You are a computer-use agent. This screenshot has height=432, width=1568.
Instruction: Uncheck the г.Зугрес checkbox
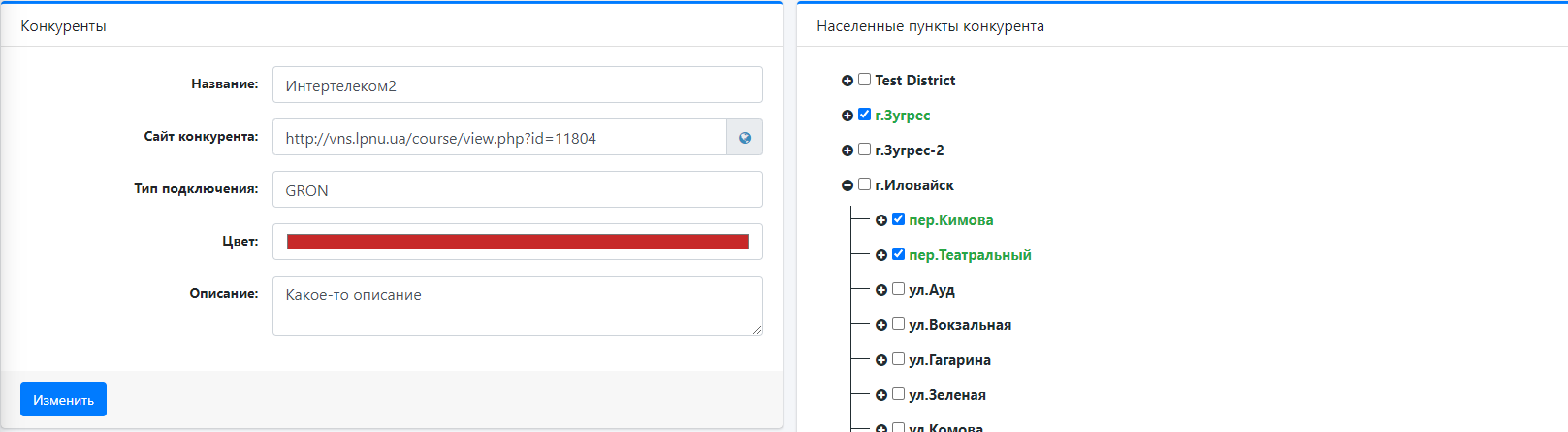pyautogui.click(x=864, y=115)
